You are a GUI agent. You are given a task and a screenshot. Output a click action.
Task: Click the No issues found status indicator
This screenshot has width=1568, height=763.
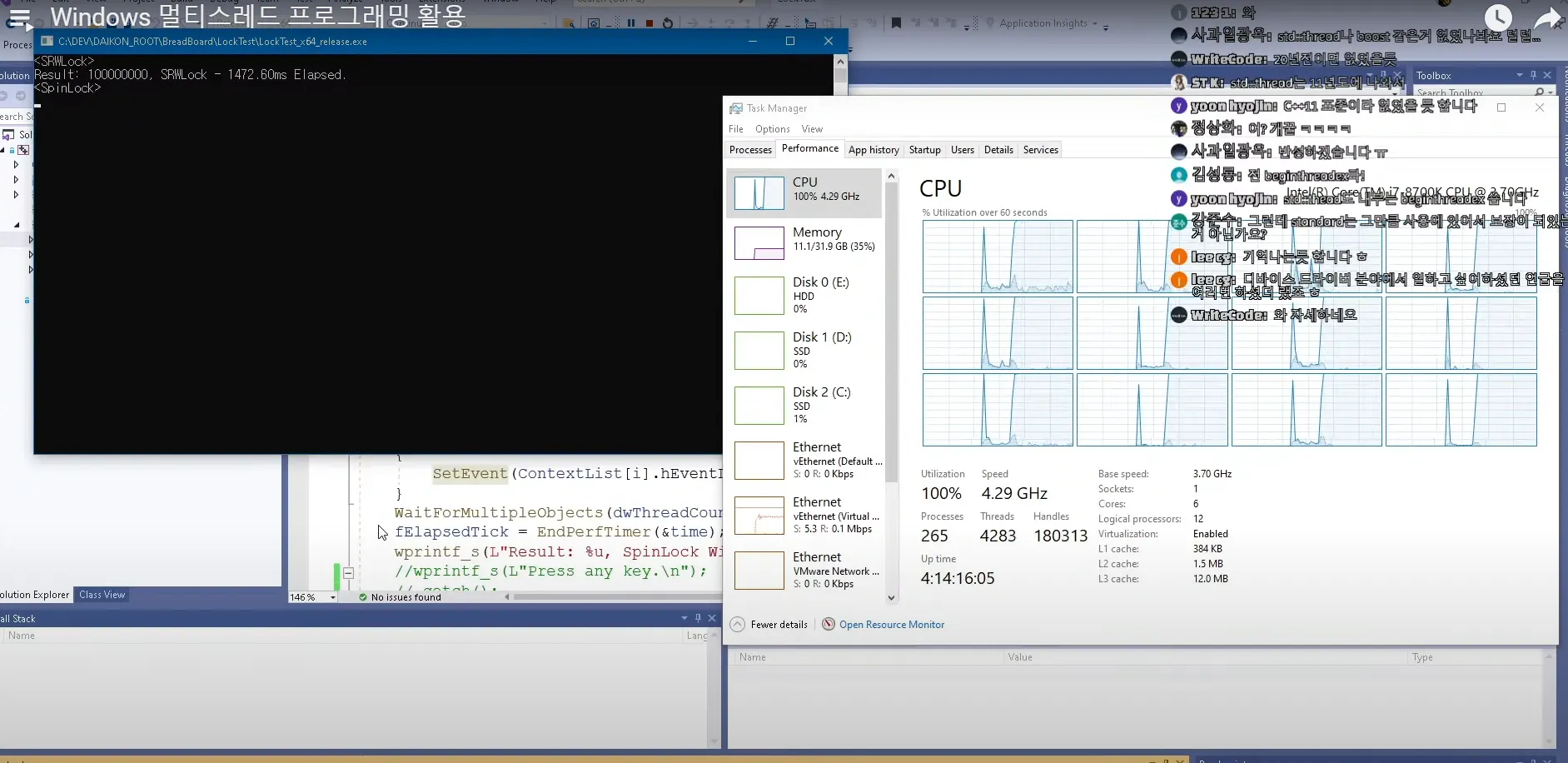coord(400,597)
